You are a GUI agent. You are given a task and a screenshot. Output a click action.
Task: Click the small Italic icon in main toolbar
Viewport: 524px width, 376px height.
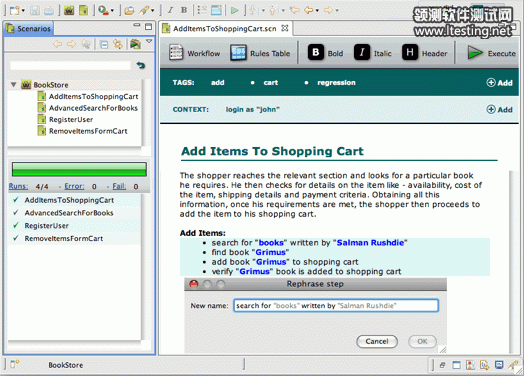170,10
